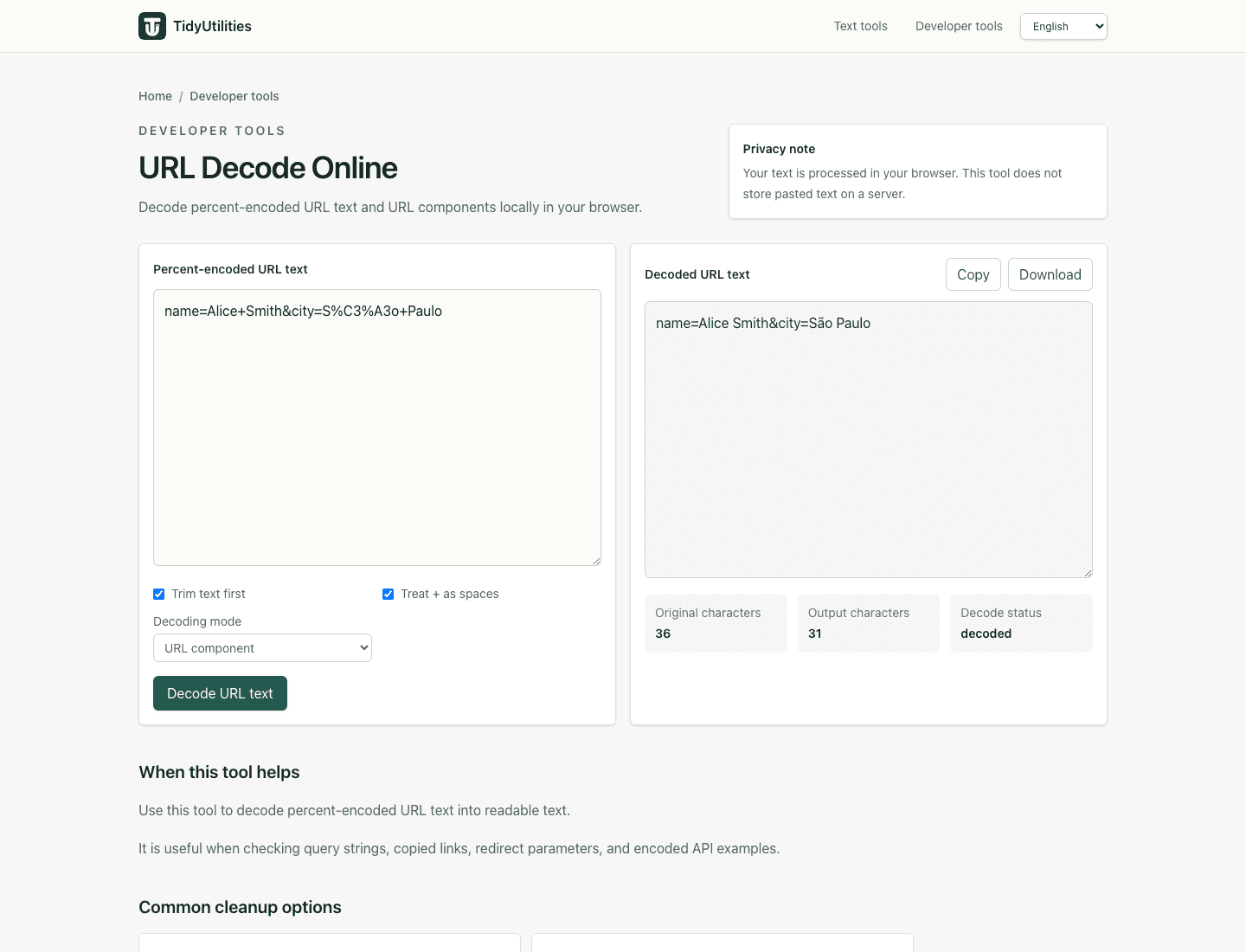1246x952 pixels.
Task: Click the Decode URL text button
Action: point(220,693)
